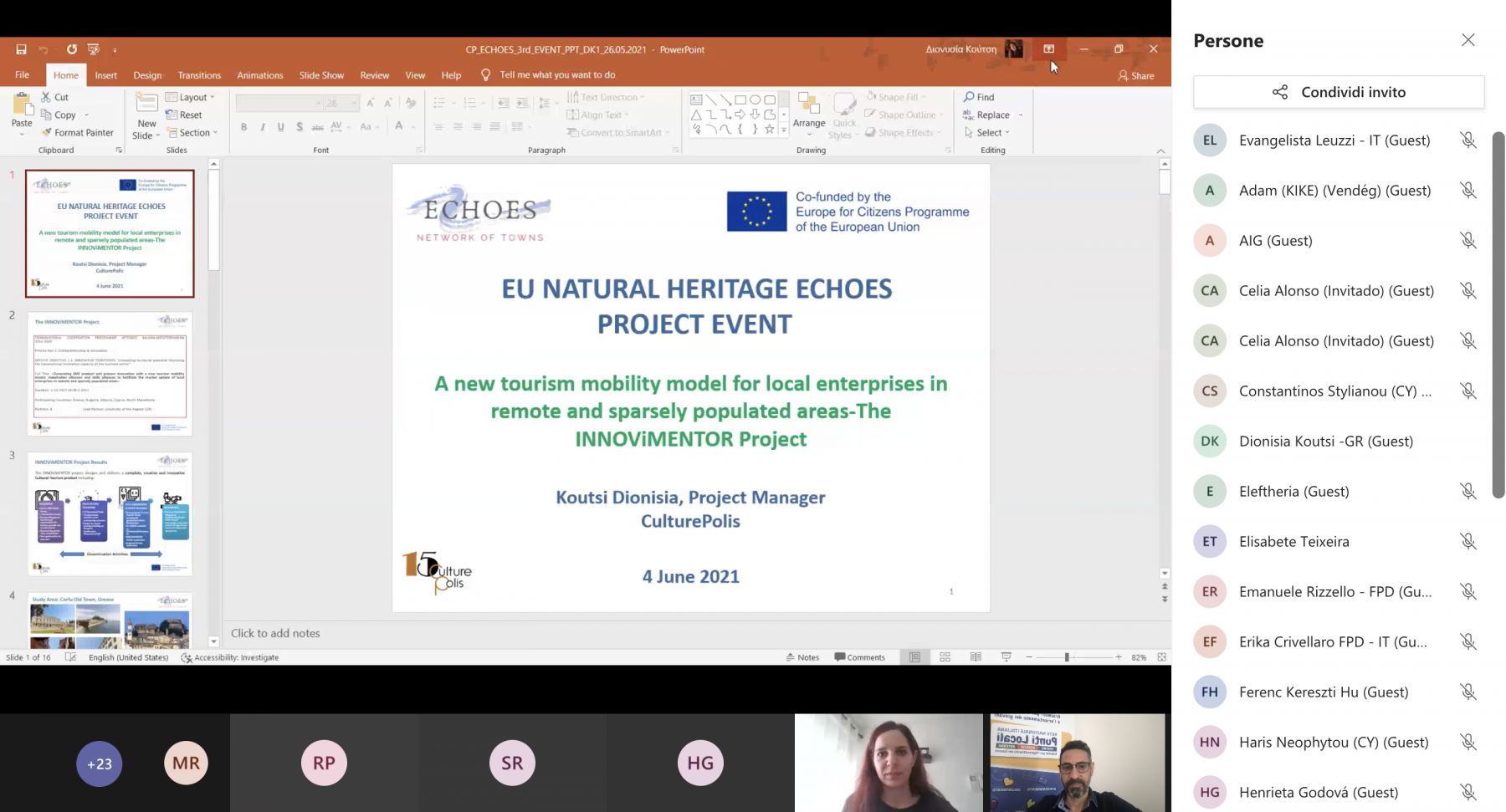Click the Tell Me lightbulb search box
This screenshot has height=812, width=1506.
(x=549, y=75)
